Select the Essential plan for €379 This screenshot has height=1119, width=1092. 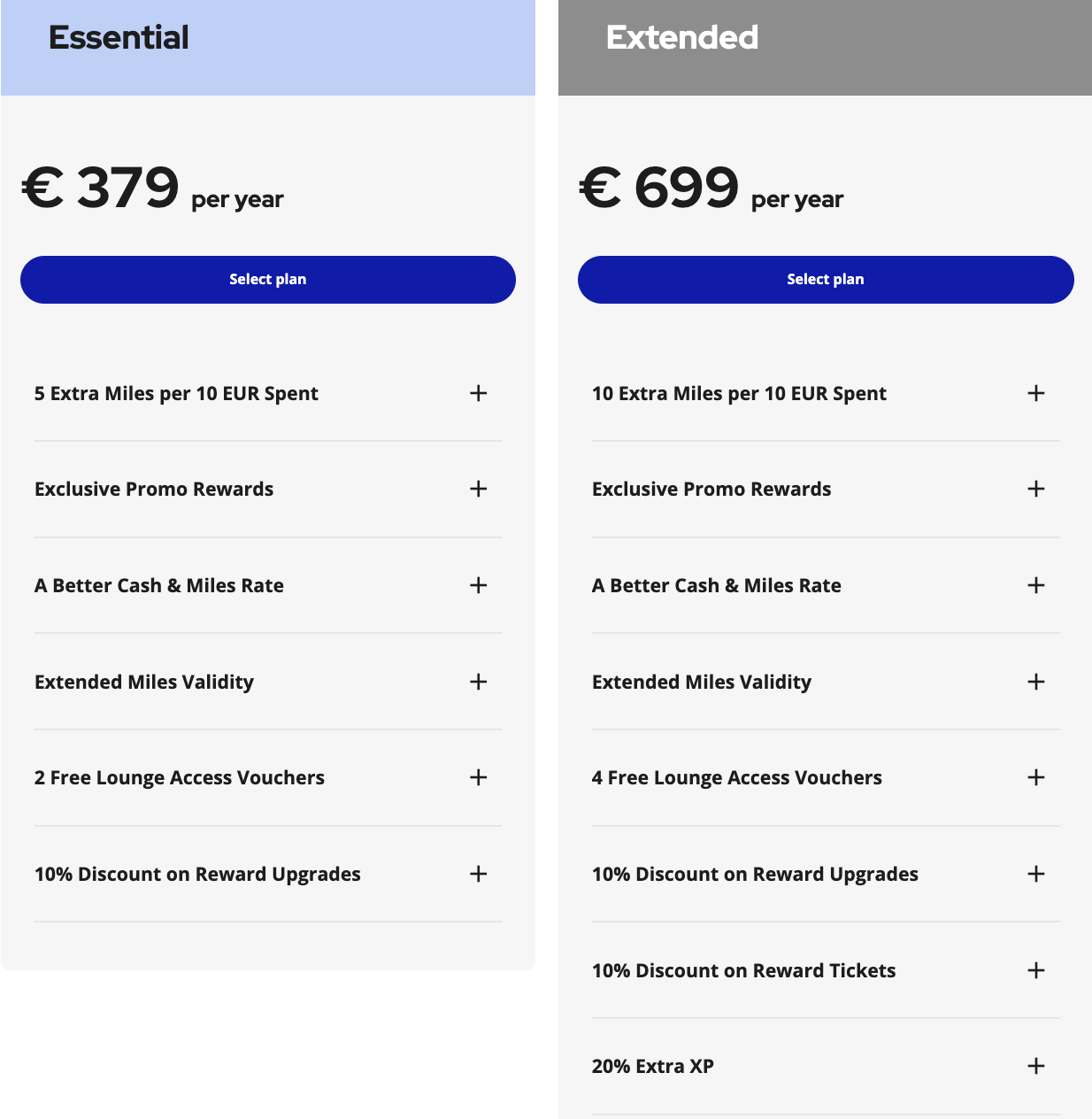[267, 280]
